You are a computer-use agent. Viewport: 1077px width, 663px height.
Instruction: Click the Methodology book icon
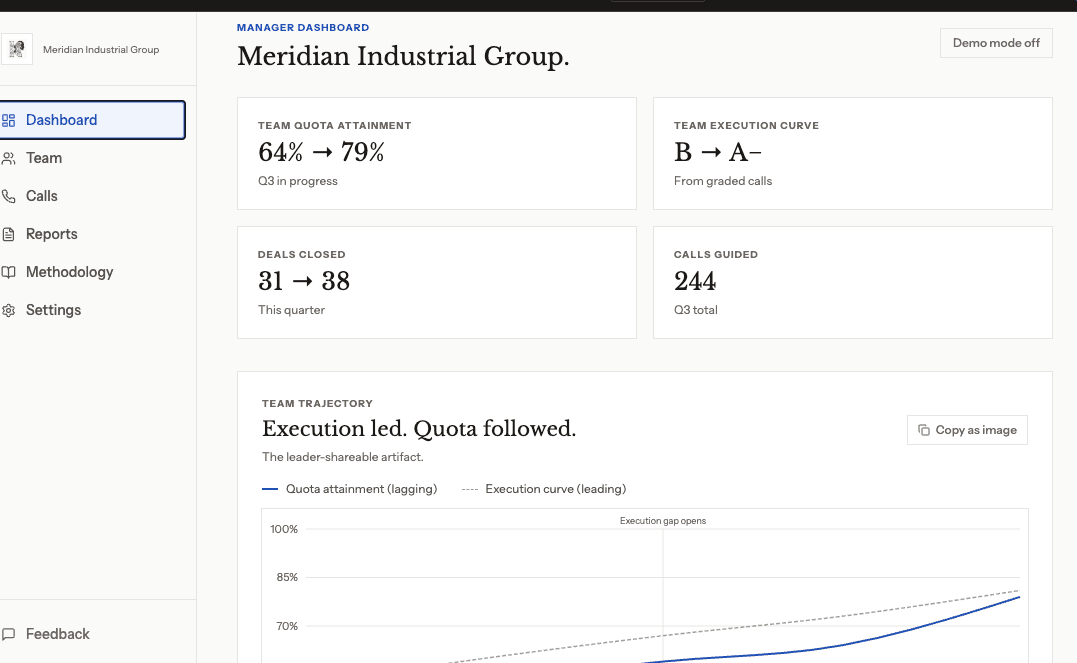pos(8,272)
